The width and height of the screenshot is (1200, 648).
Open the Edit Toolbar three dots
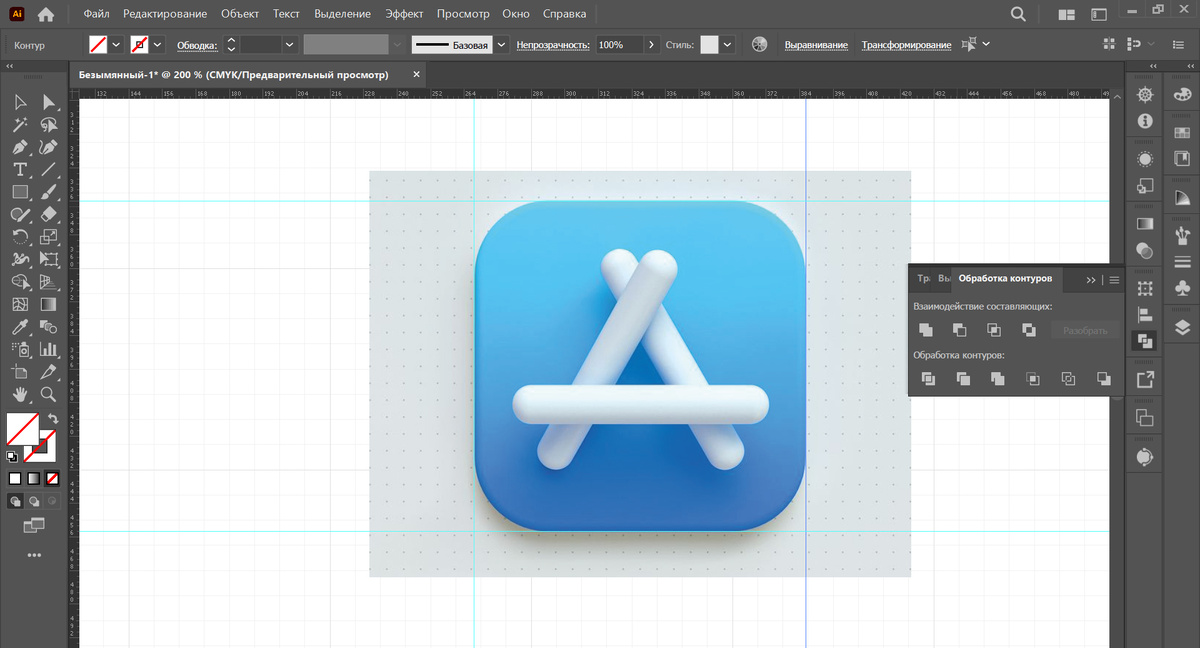tap(34, 554)
